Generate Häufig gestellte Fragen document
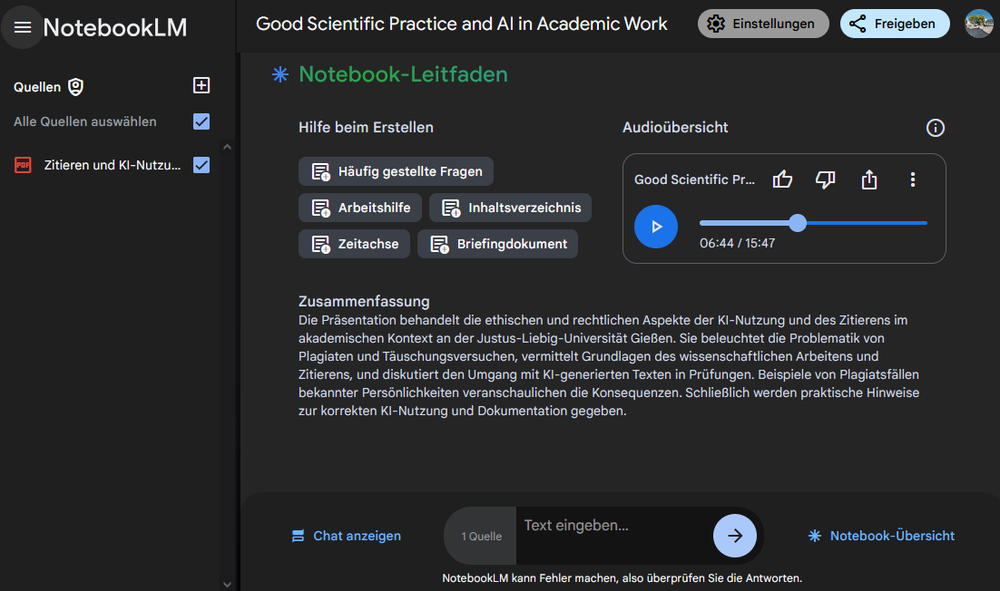Viewport: 1000px width, 591px height. tap(396, 171)
